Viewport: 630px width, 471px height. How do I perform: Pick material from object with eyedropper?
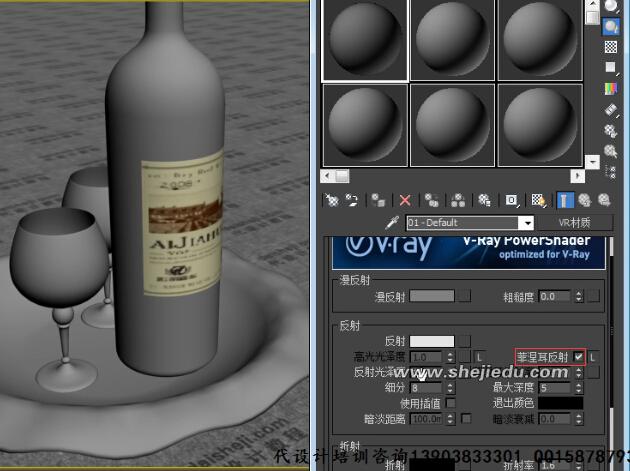393,222
